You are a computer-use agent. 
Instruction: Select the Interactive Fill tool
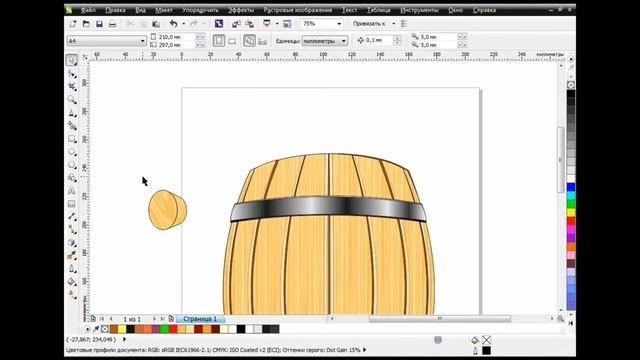pyautogui.click(x=72, y=295)
